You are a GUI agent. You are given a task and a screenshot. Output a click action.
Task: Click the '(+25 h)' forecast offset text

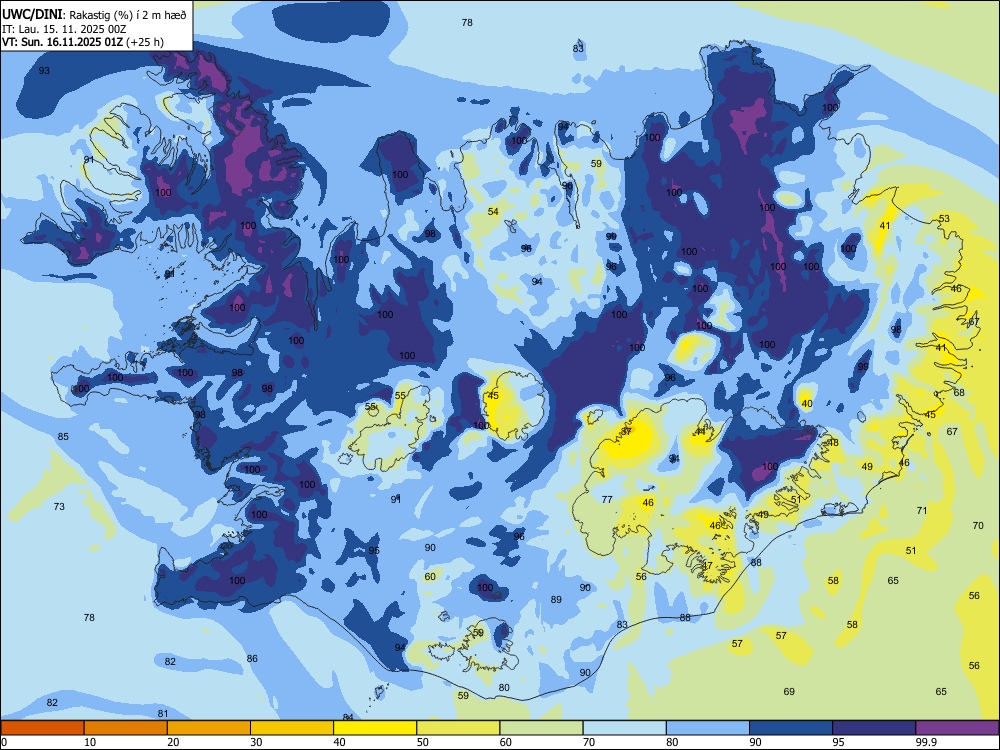145,42
